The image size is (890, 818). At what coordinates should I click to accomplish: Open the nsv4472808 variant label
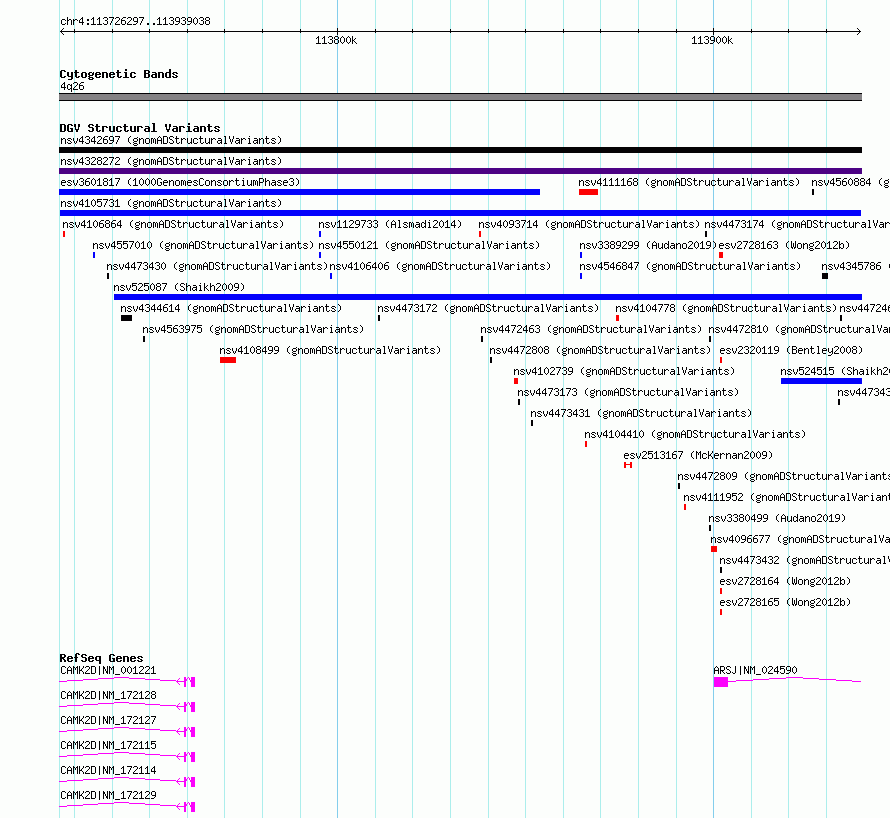601,350
